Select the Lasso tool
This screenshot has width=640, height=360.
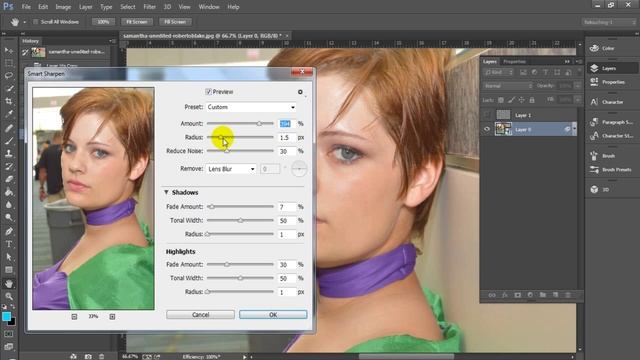[9, 76]
